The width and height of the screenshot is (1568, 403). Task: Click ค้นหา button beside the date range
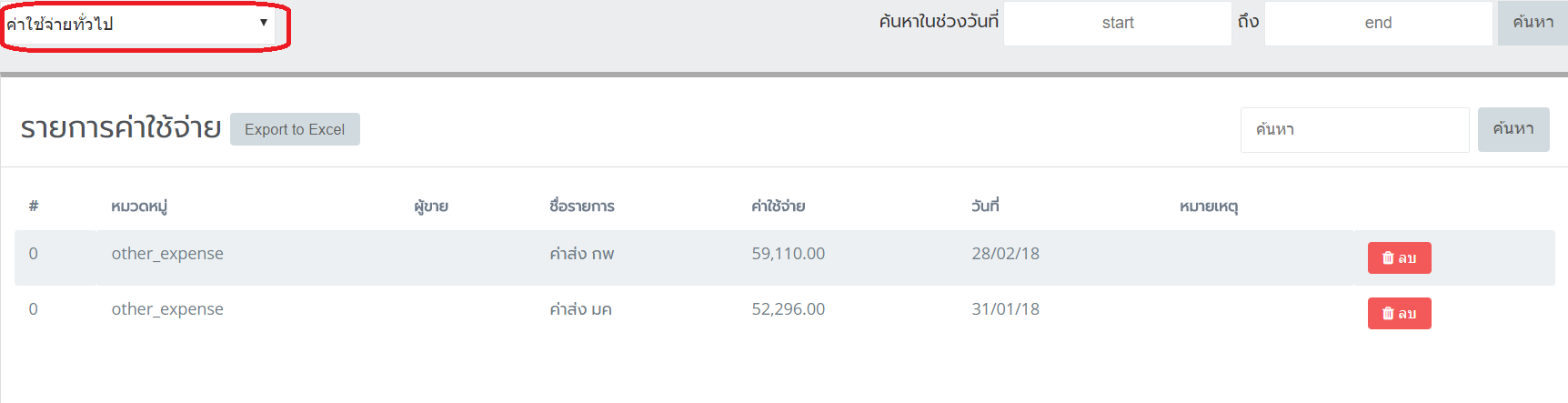point(1533,23)
